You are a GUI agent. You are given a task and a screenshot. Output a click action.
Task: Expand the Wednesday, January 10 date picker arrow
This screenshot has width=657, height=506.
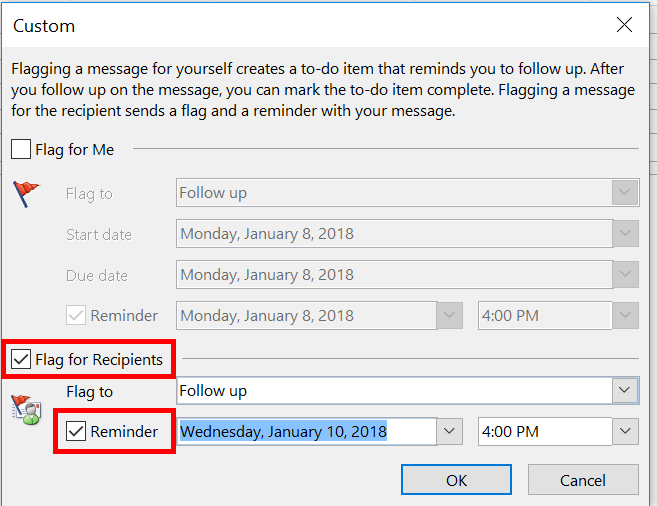pyautogui.click(x=449, y=432)
